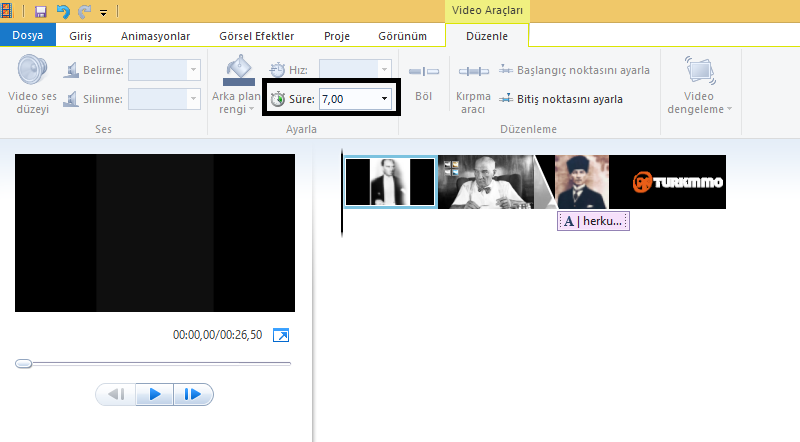Click Bitiş noktasını ayarla

click(561, 99)
